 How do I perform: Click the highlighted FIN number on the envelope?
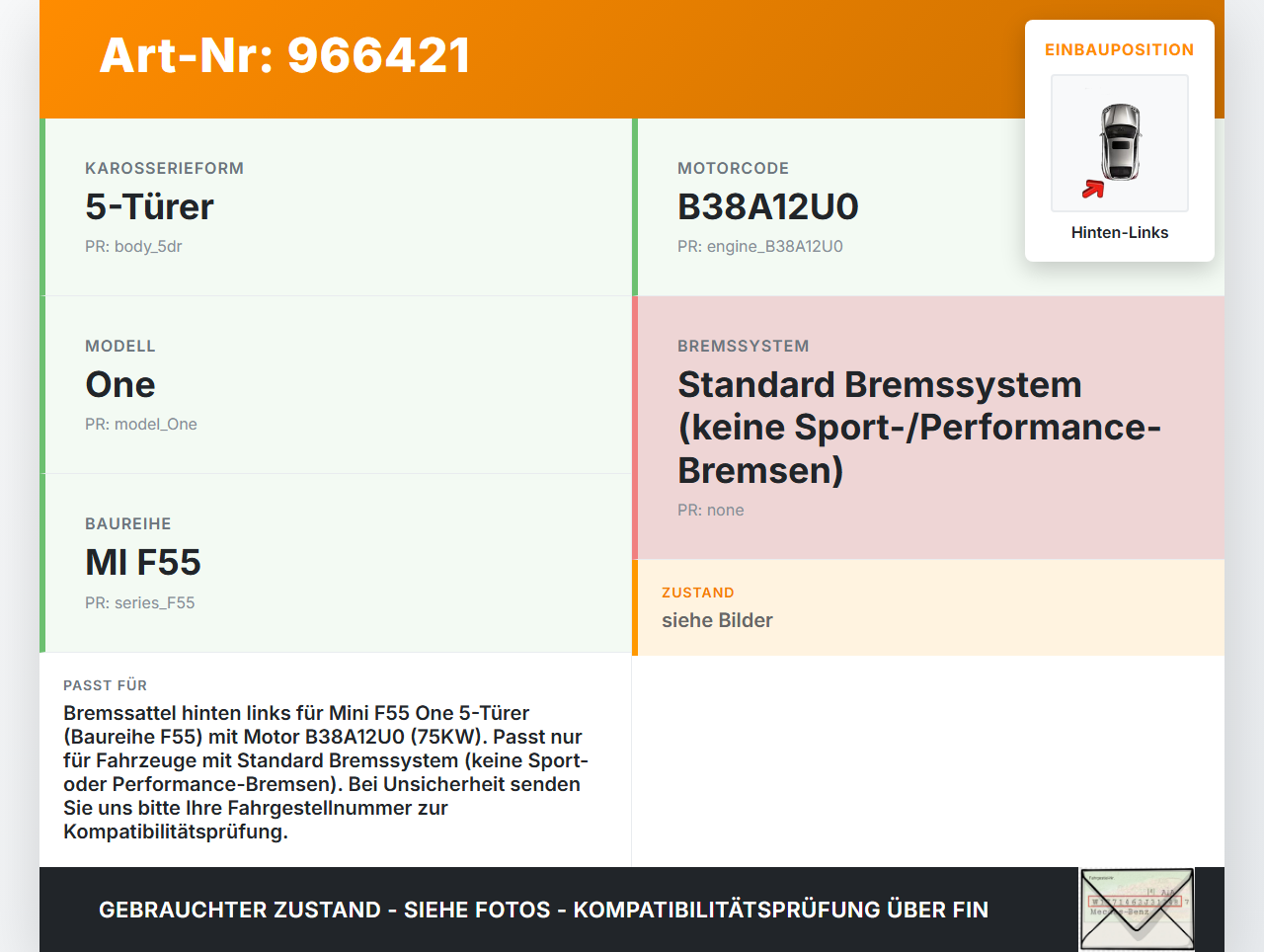tap(1136, 903)
